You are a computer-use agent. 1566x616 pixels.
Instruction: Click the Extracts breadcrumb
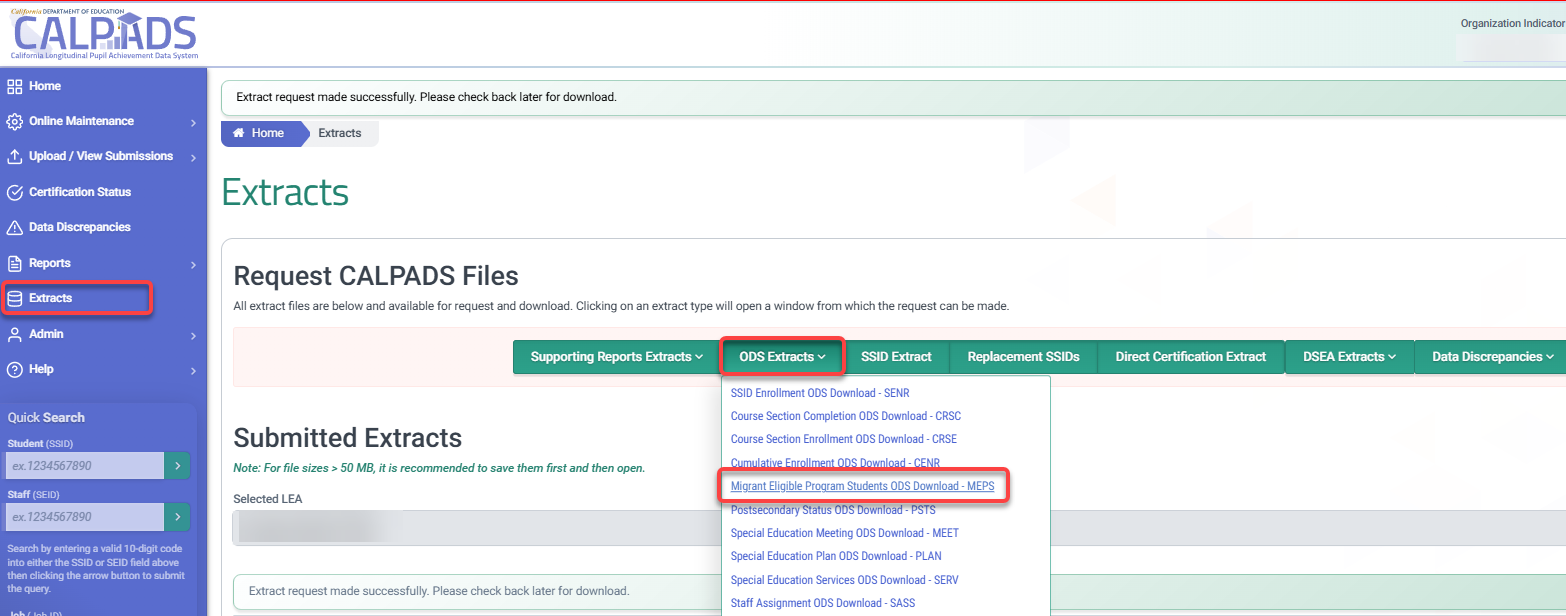pyautogui.click(x=340, y=133)
